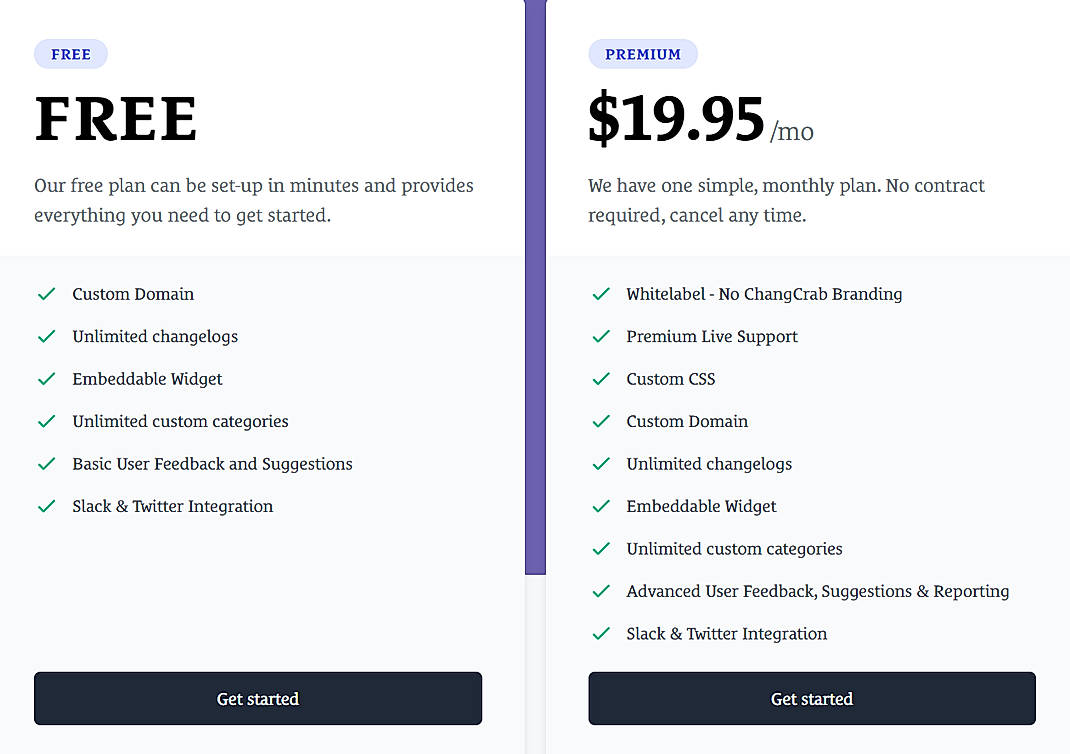Toggle the Basic User Feedback and Suggestions check

[46, 463]
